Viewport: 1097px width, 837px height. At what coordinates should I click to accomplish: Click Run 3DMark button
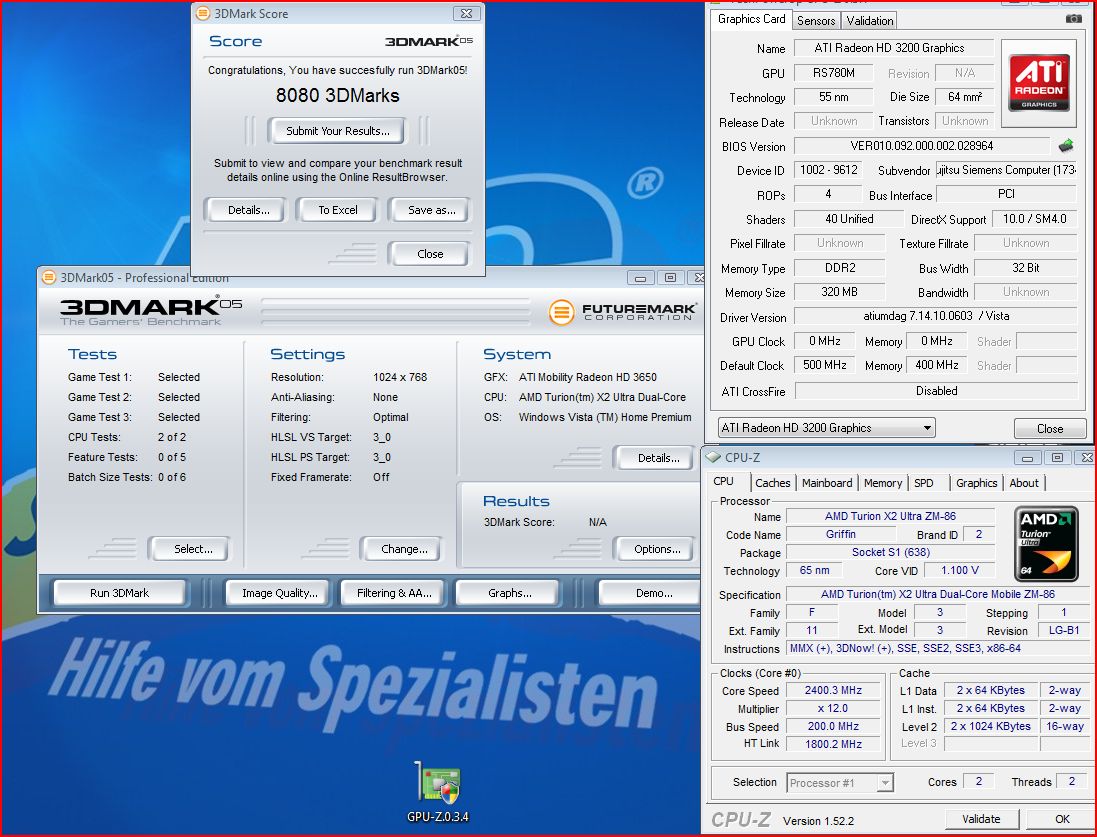120,593
